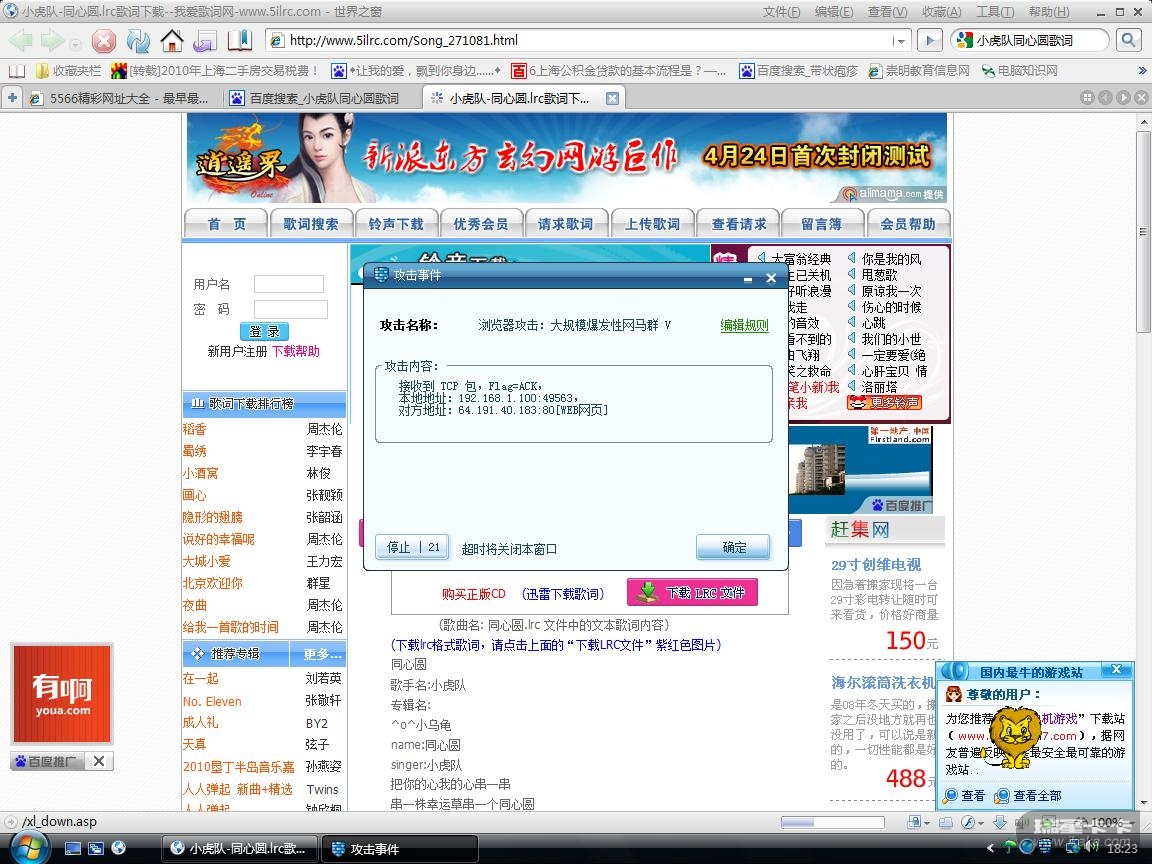Image resolution: width=1152 pixels, height=864 pixels.
Task: Open the 收藏(A) menu
Action: click(942, 11)
